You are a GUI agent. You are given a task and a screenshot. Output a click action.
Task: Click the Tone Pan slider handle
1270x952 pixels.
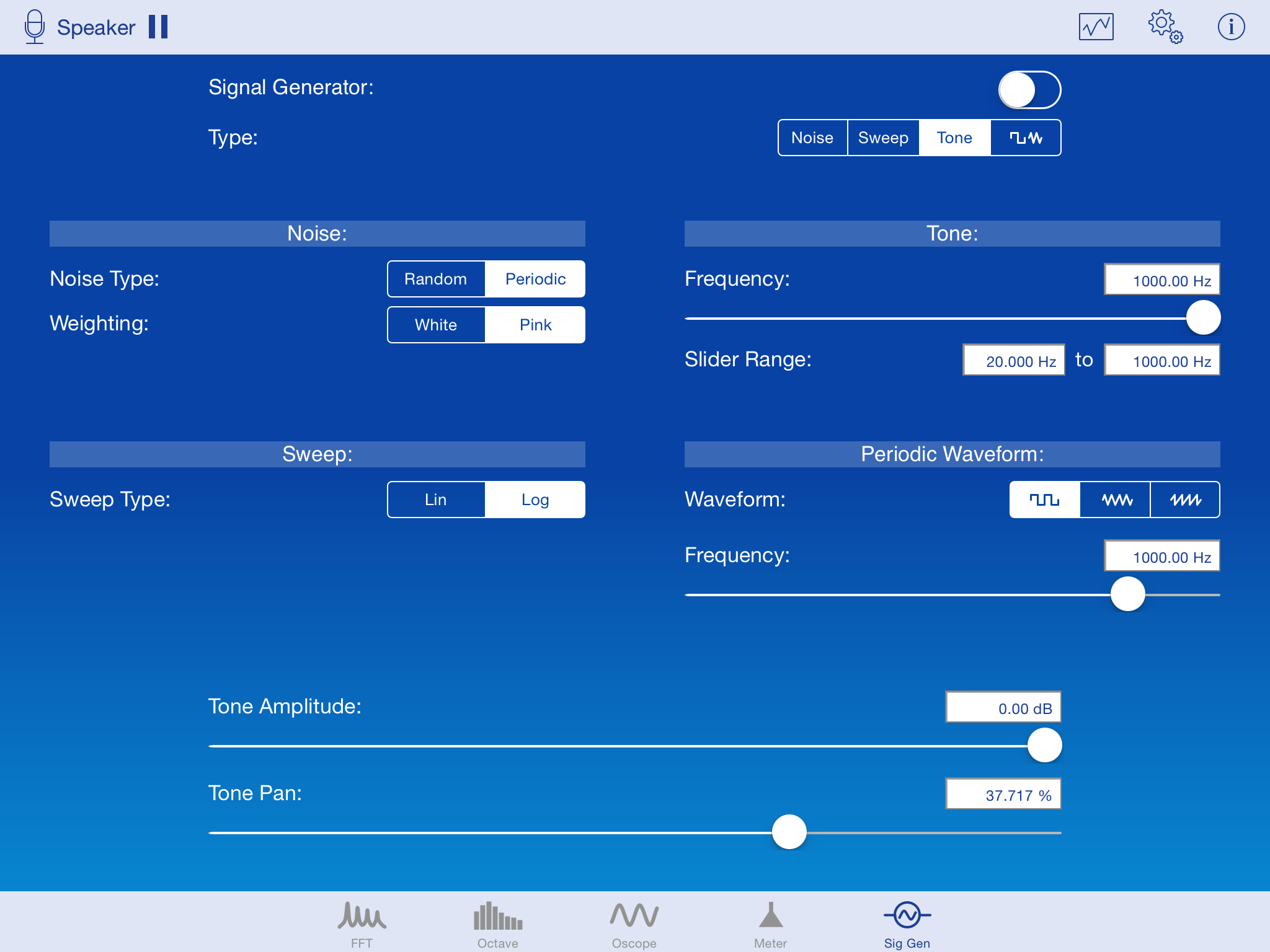tap(789, 832)
